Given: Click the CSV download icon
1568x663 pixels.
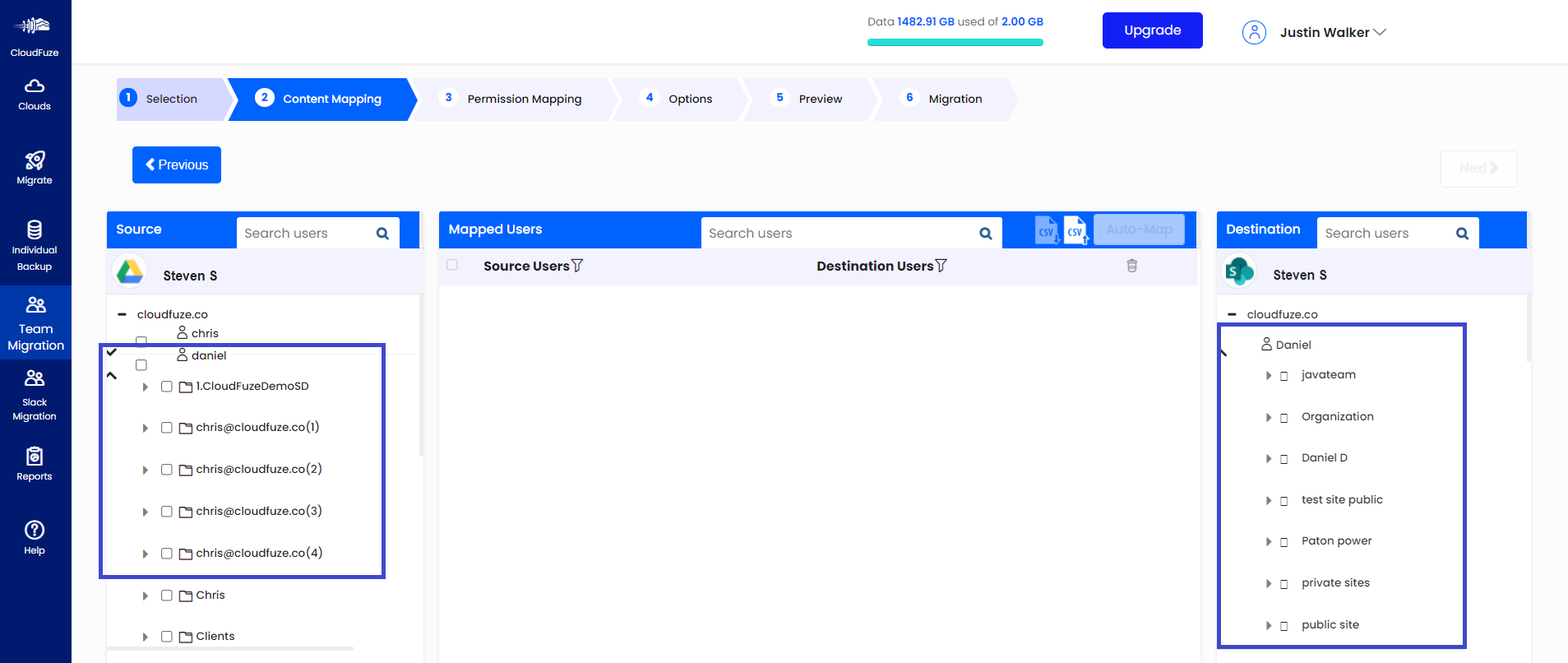Looking at the screenshot, I should point(1047,230).
